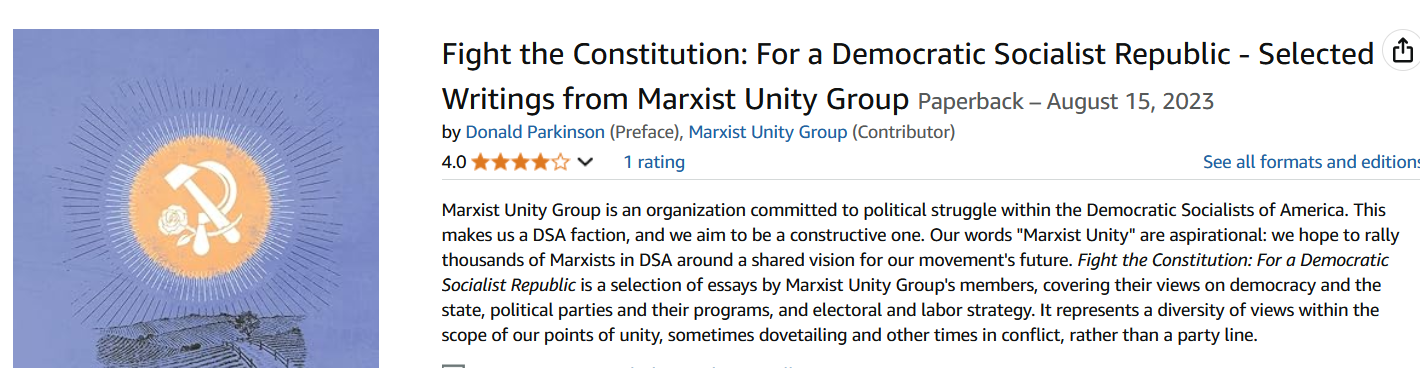This screenshot has height=368, width=1420.
Task: Click the (Preface) label after Donald Parkinson
Action: [646, 132]
